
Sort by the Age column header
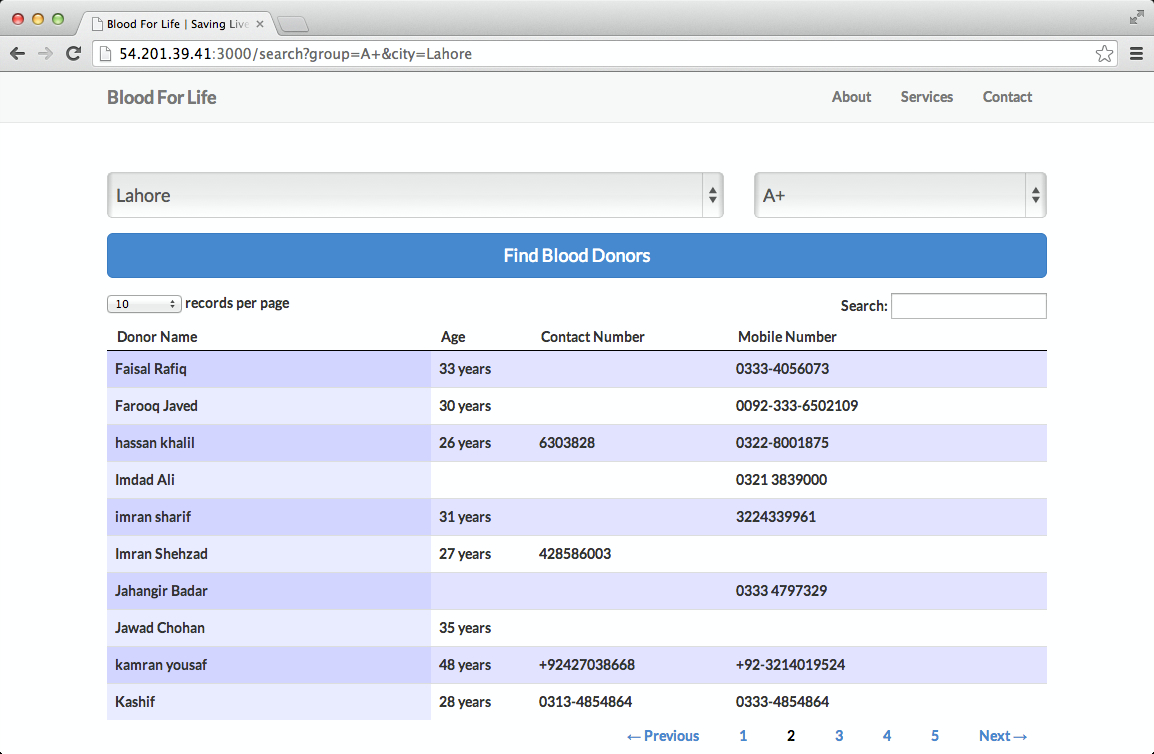coord(453,337)
